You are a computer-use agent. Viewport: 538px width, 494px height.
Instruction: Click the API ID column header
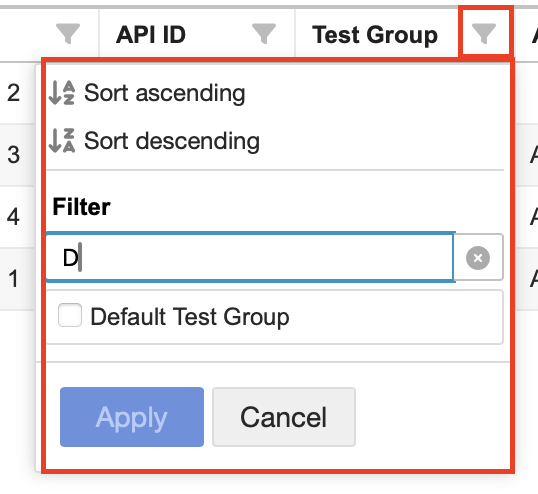click(151, 35)
